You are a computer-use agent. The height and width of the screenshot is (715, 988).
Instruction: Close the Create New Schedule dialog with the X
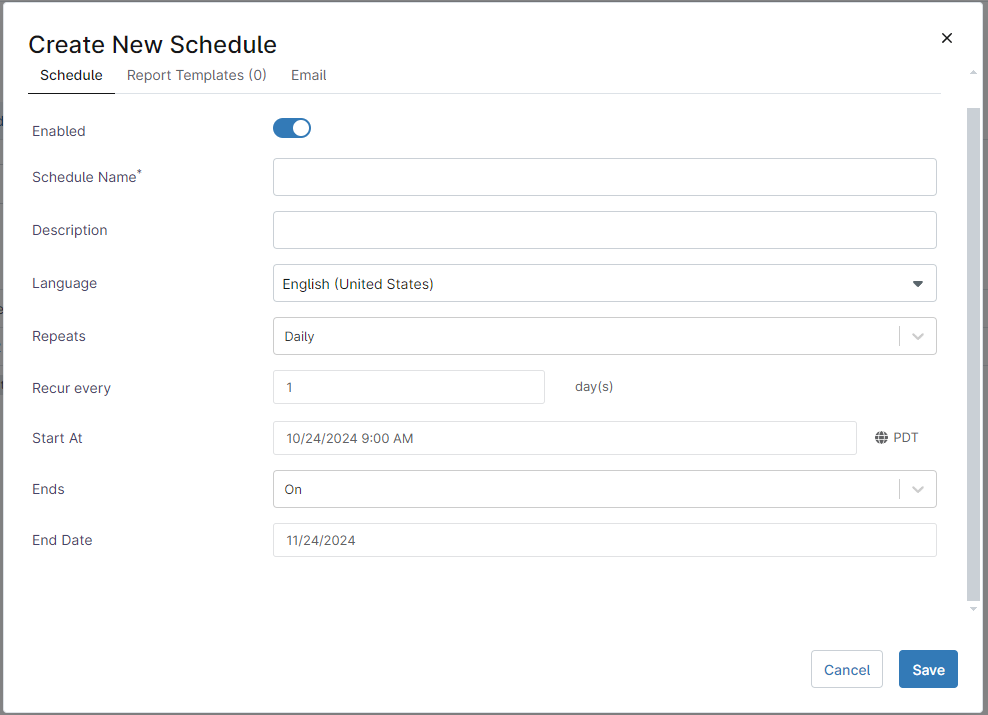pos(946,37)
